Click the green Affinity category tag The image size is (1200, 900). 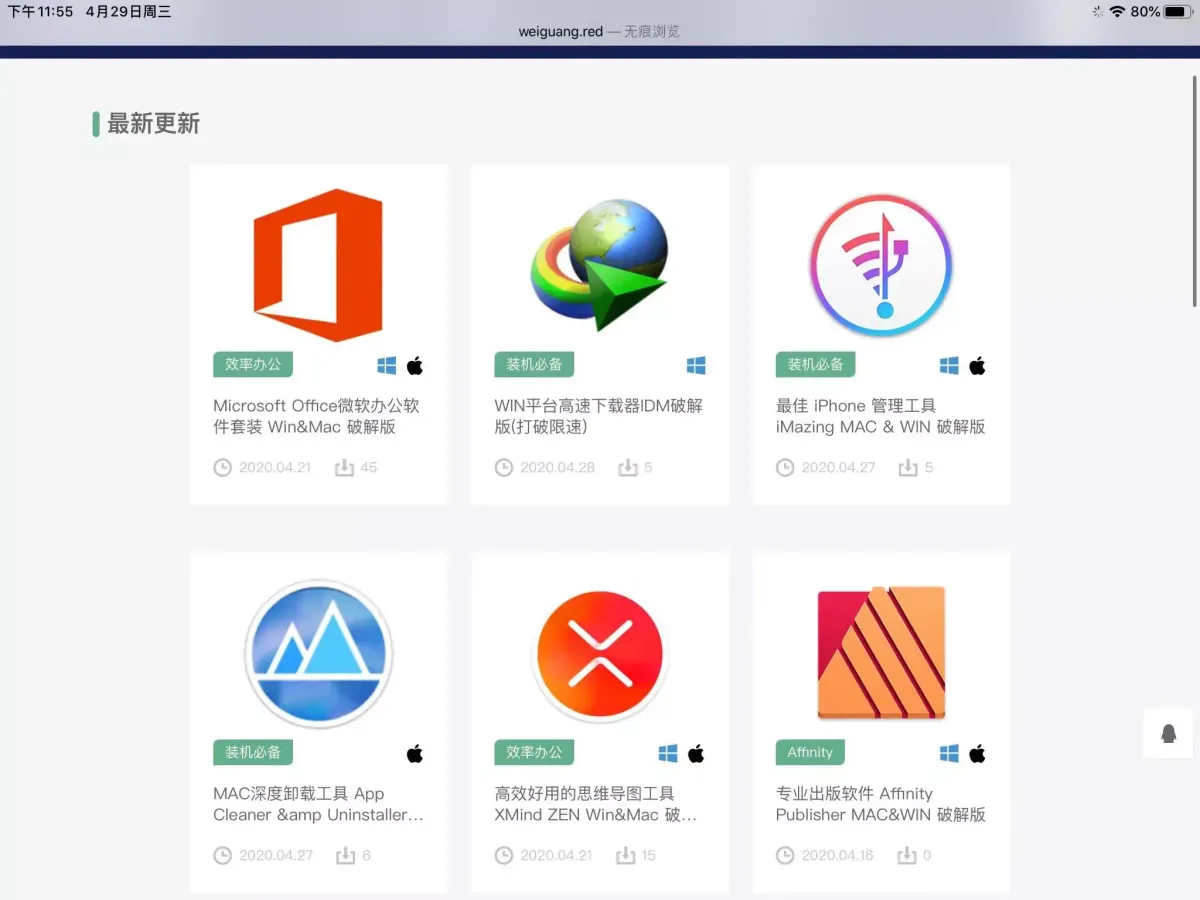pyautogui.click(x=810, y=753)
